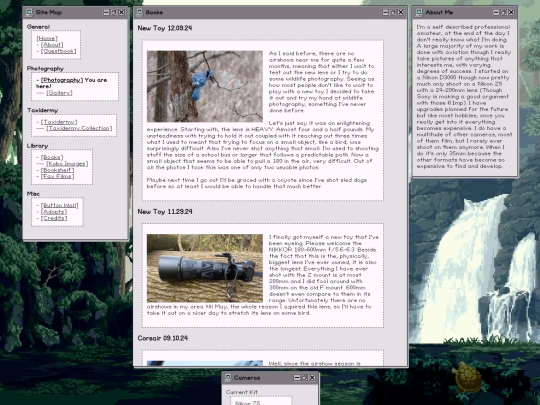
Task: Open the Bookshelf link
Action: click(58, 170)
